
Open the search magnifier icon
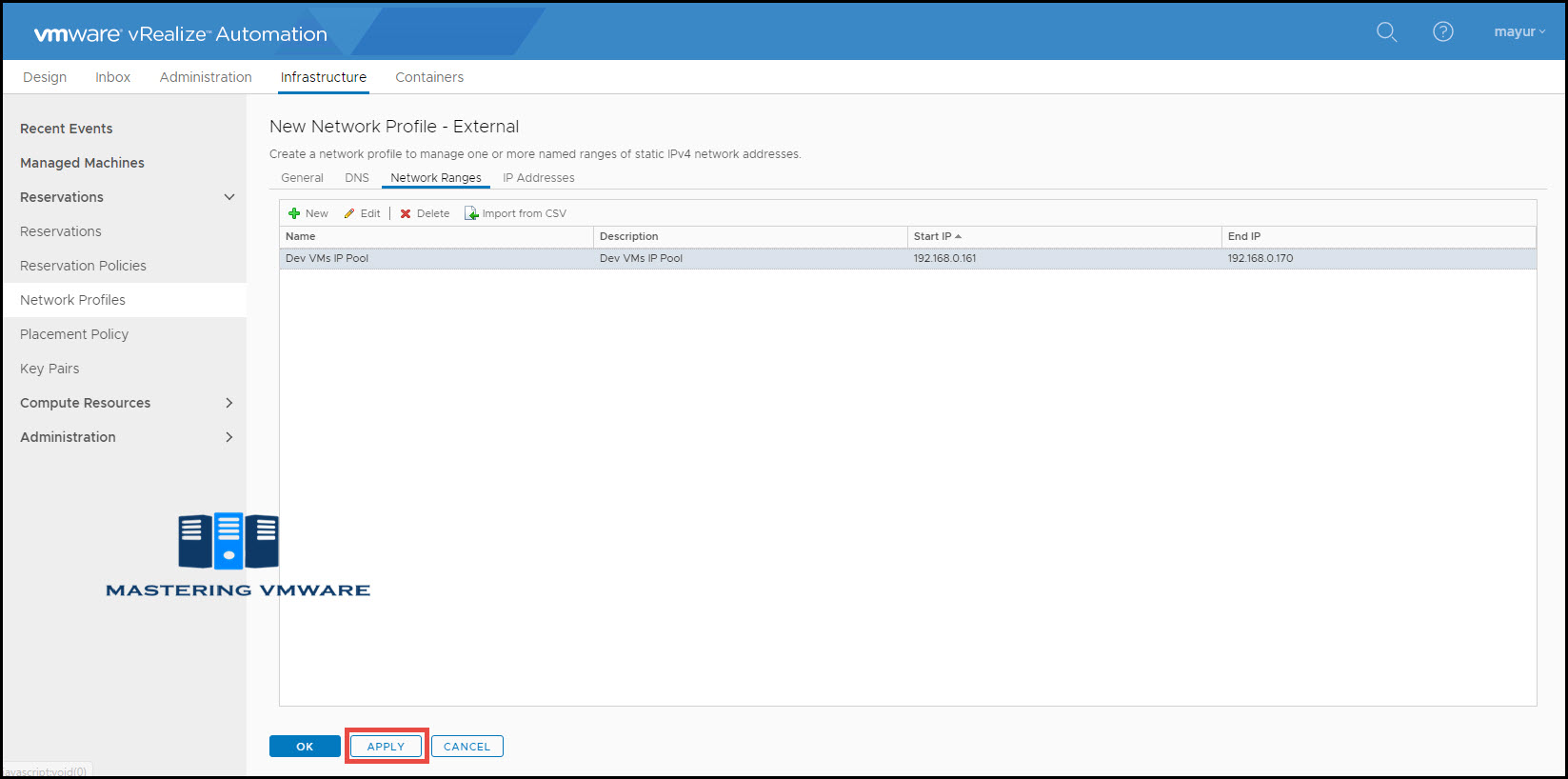coord(1386,31)
